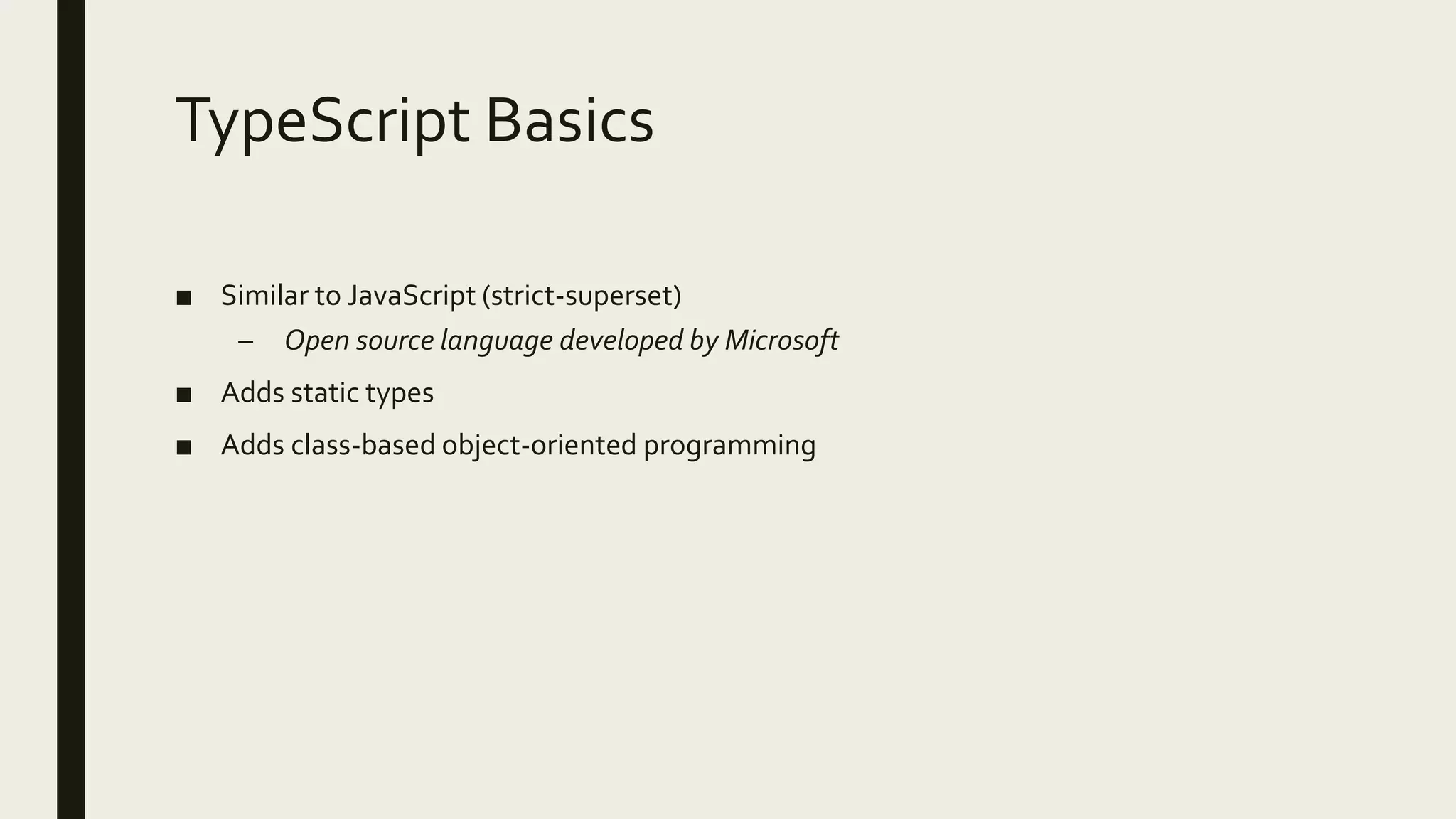Click the square bullet before "Adds class-based"
This screenshot has width=1456, height=819.
pyautogui.click(x=184, y=447)
